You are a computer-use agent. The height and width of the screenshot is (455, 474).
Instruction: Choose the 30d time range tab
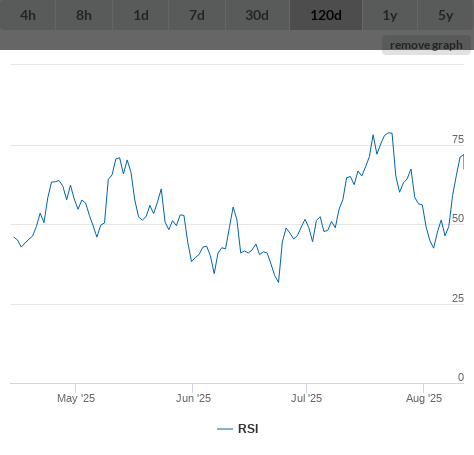pos(257,15)
